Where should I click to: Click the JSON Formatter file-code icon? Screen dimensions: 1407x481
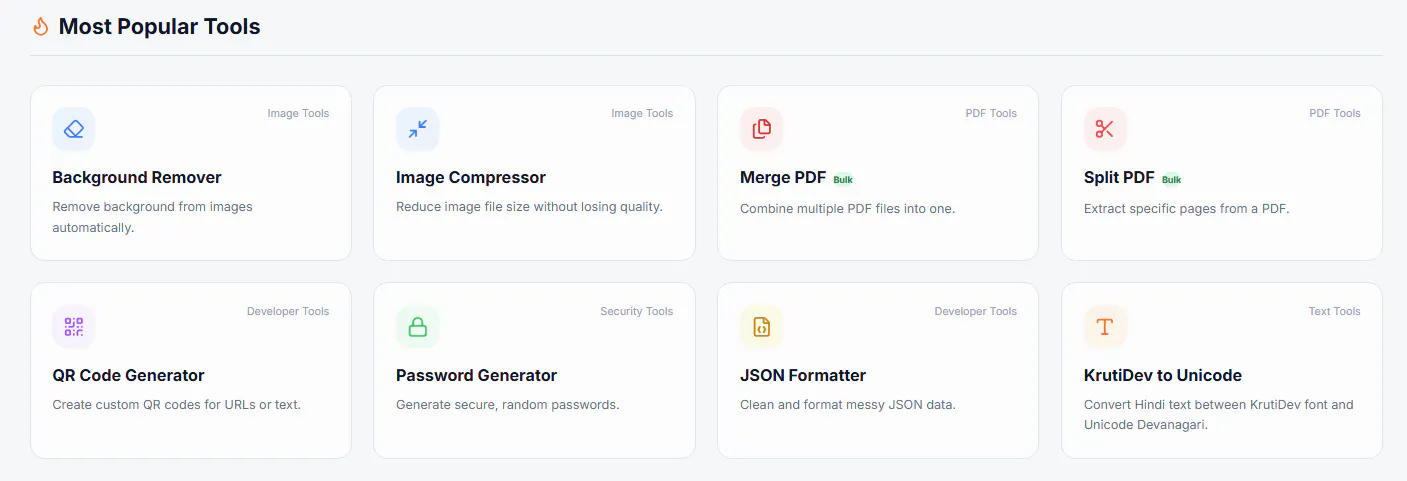tap(762, 327)
